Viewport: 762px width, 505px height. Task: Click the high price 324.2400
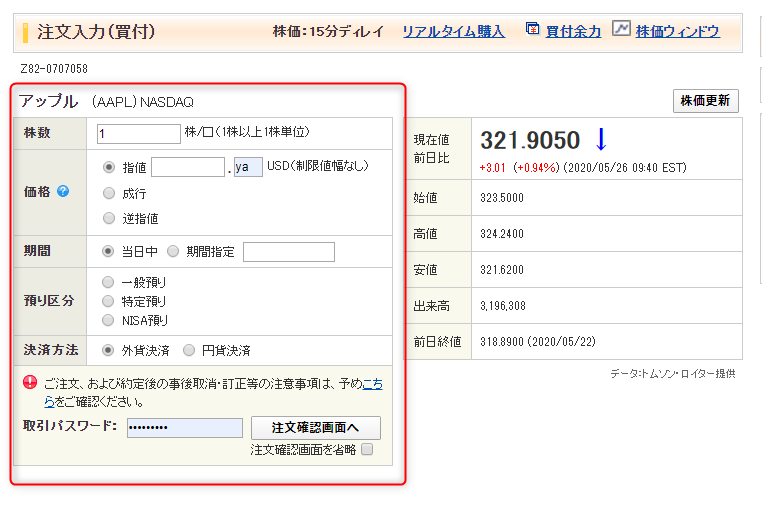coord(502,234)
